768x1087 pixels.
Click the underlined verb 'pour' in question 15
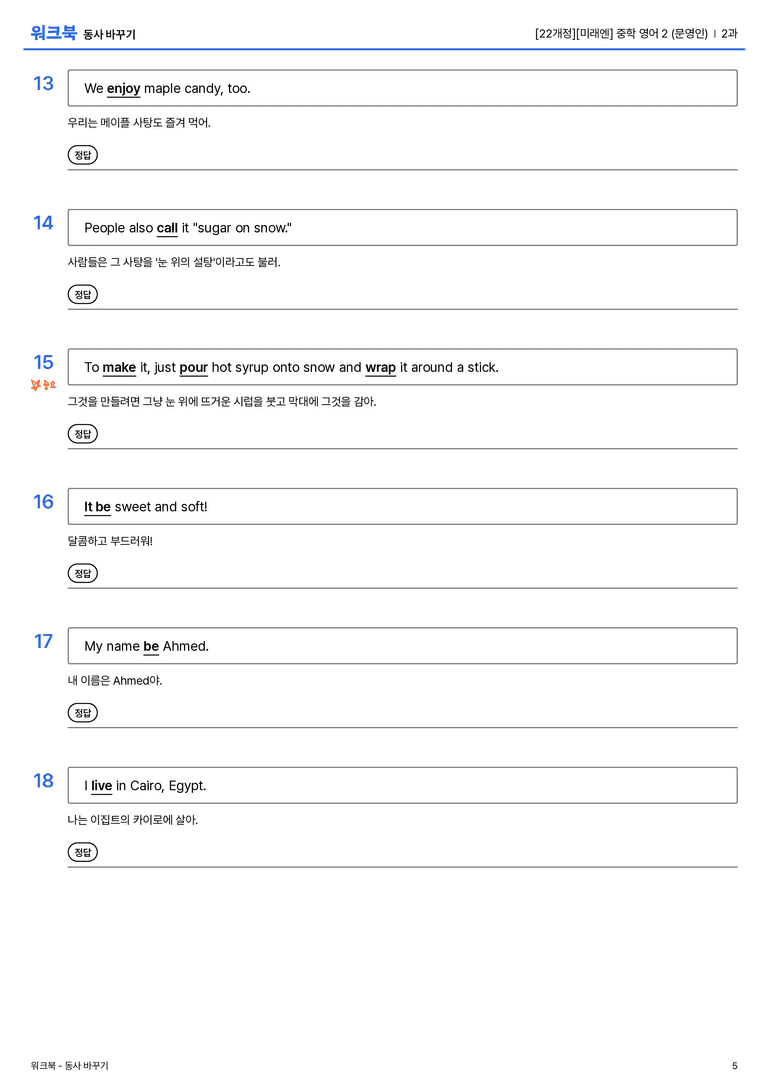(x=193, y=368)
